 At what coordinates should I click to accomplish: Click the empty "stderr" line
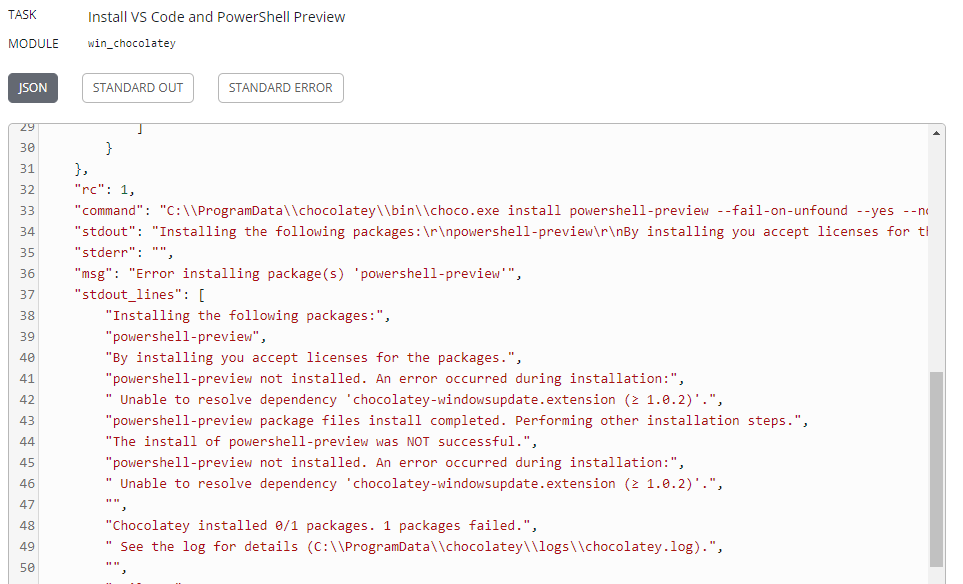pos(124,252)
